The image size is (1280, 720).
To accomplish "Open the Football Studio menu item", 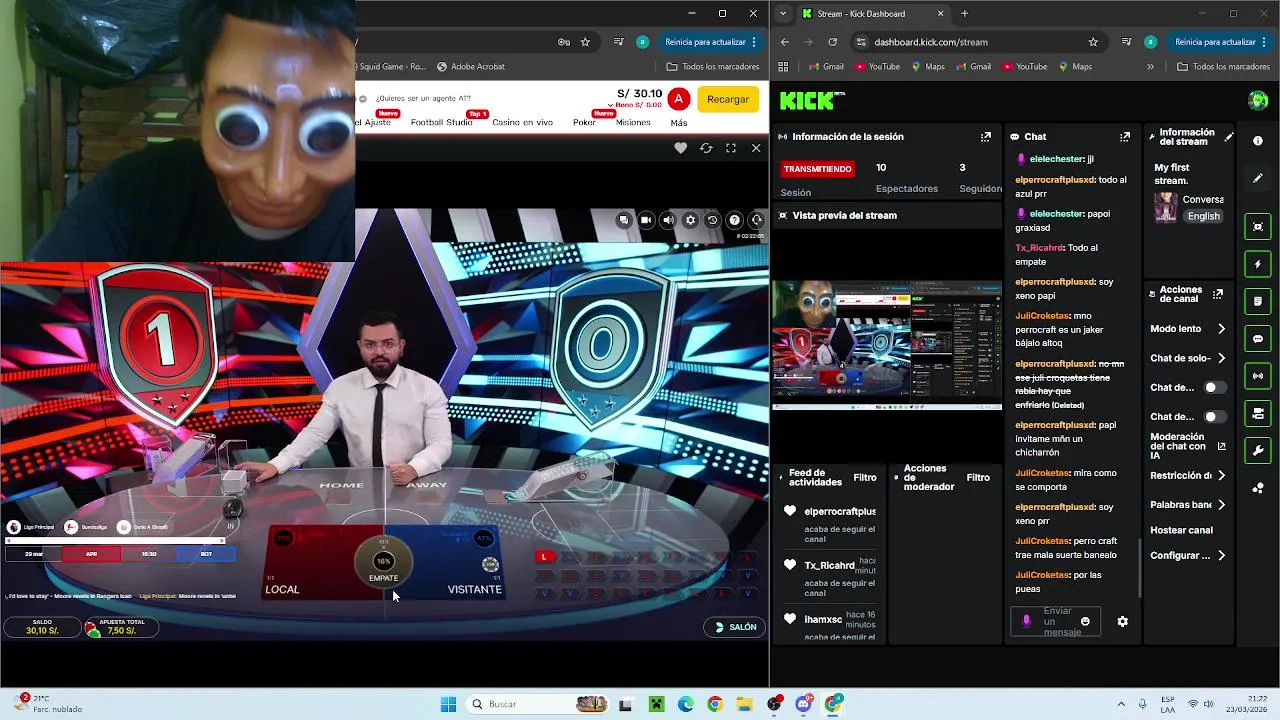I will click(x=441, y=123).
